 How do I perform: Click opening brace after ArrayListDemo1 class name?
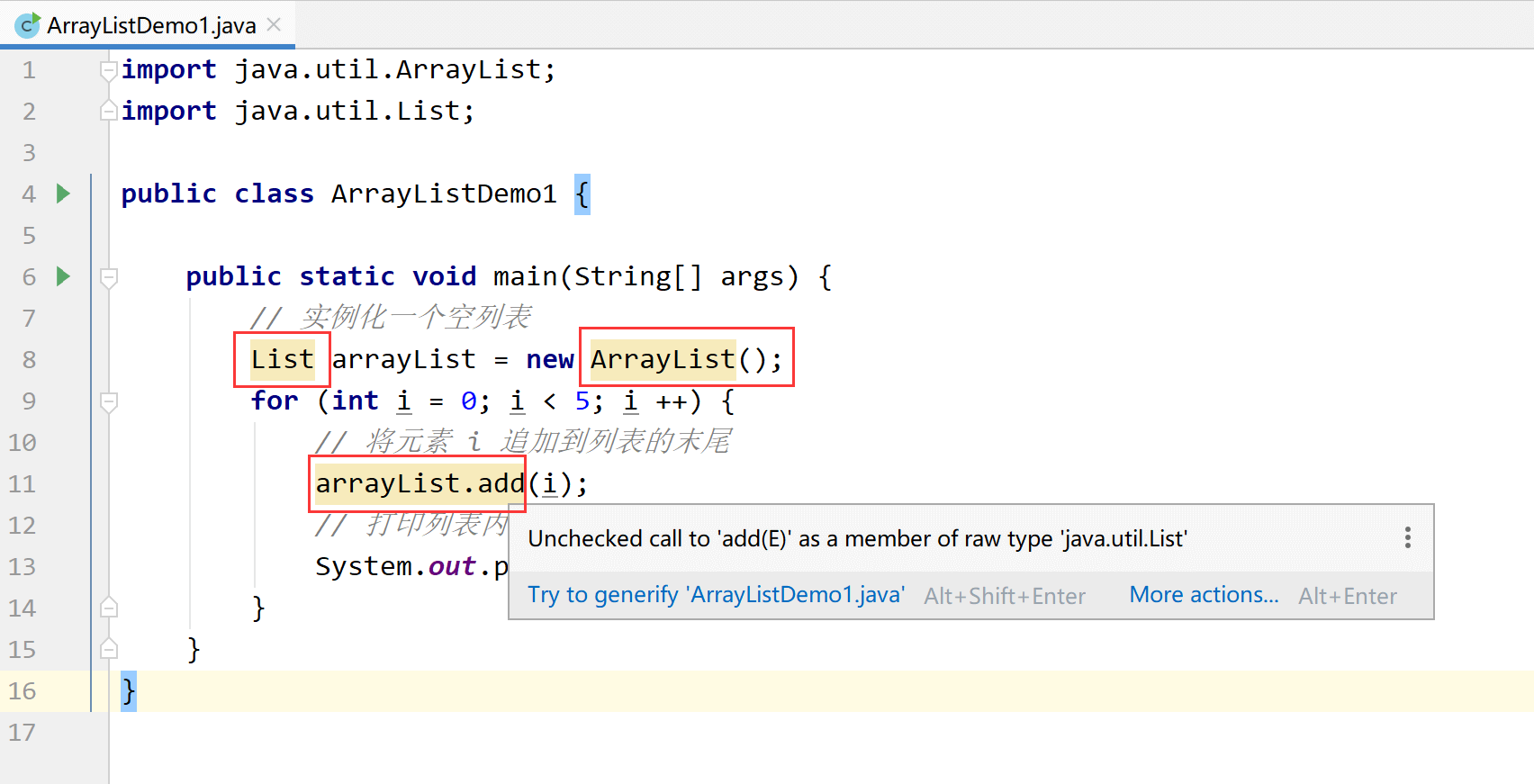pyautogui.click(x=582, y=194)
